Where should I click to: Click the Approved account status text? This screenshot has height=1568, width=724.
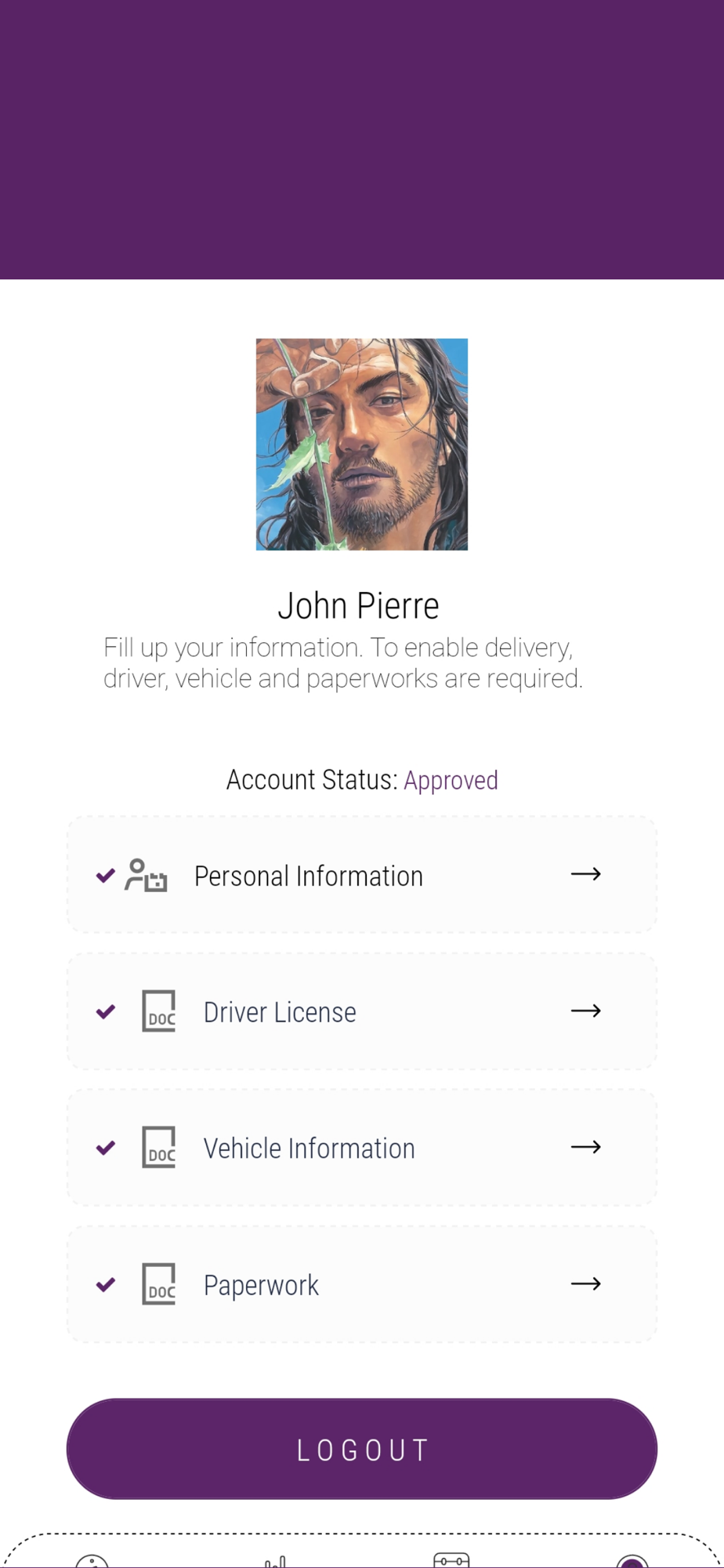(451, 780)
